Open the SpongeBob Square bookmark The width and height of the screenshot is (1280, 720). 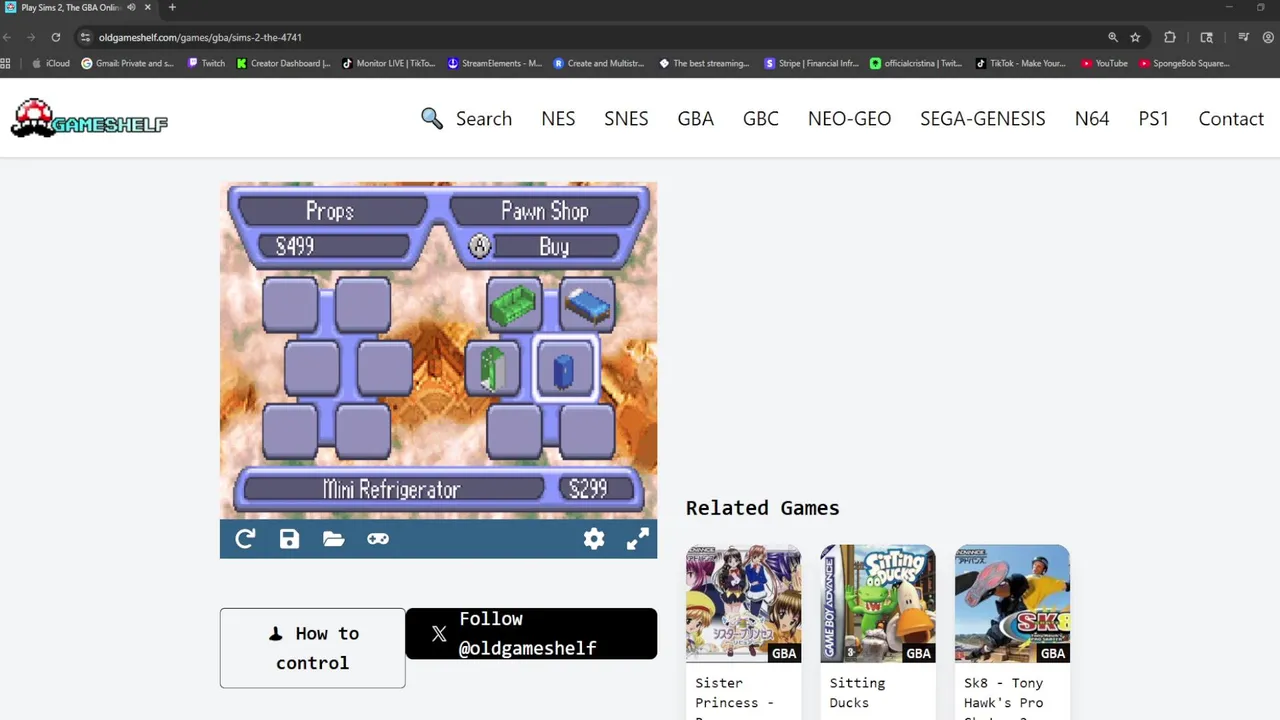click(1184, 63)
